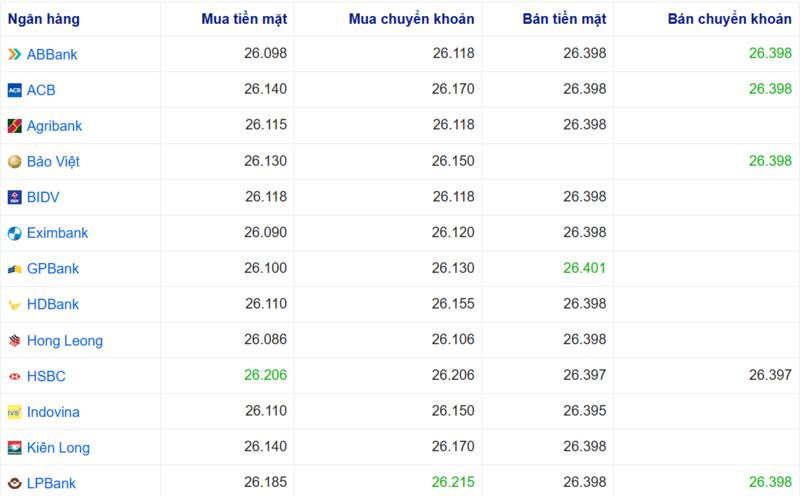This screenshot has height=496, width=800.
Task: Sort by Mua chuyển khoản column header
Action: click(x=412, y=19)
